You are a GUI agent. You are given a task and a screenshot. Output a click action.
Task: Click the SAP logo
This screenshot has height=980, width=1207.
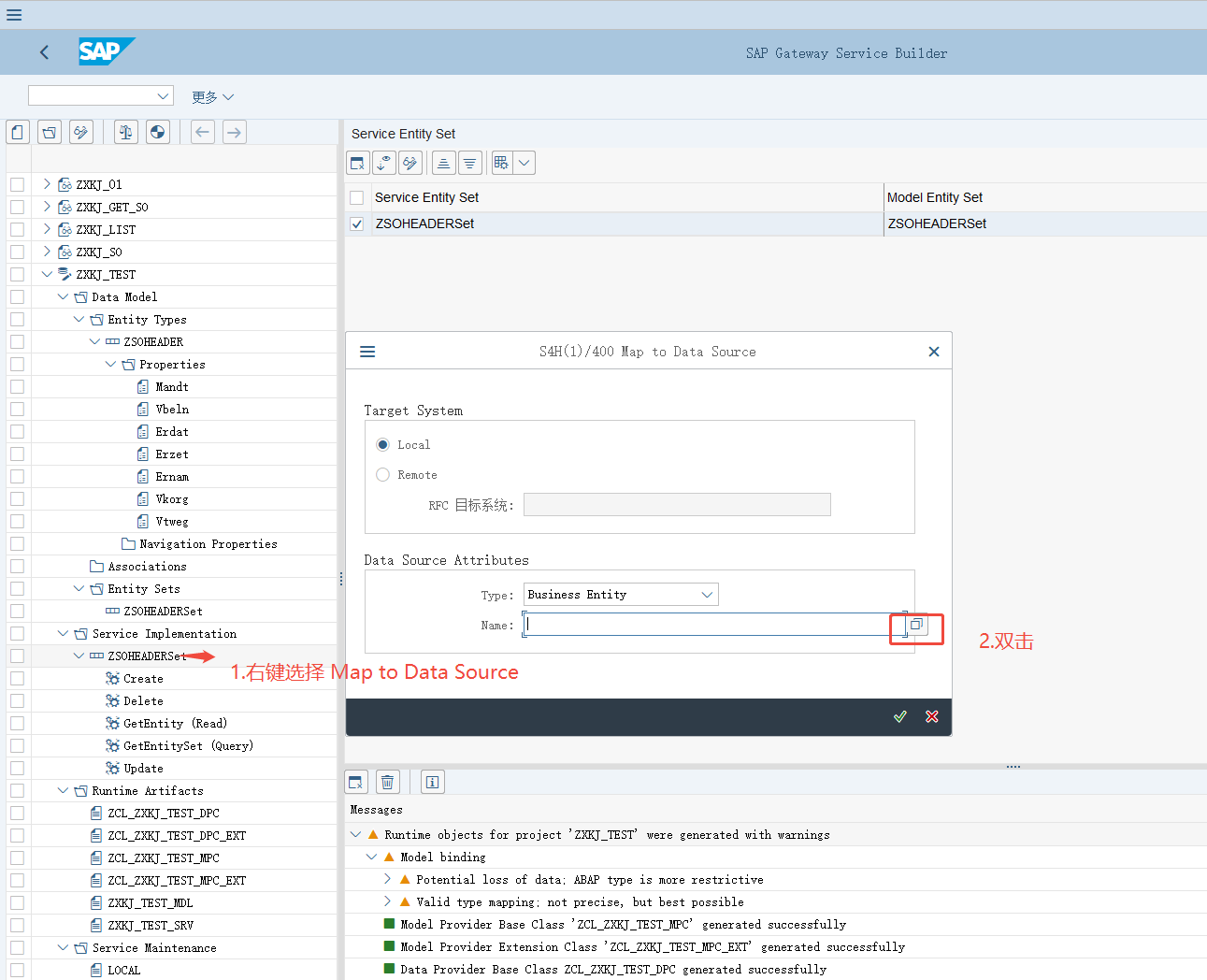pyautogui.click(x=107, y=51)
